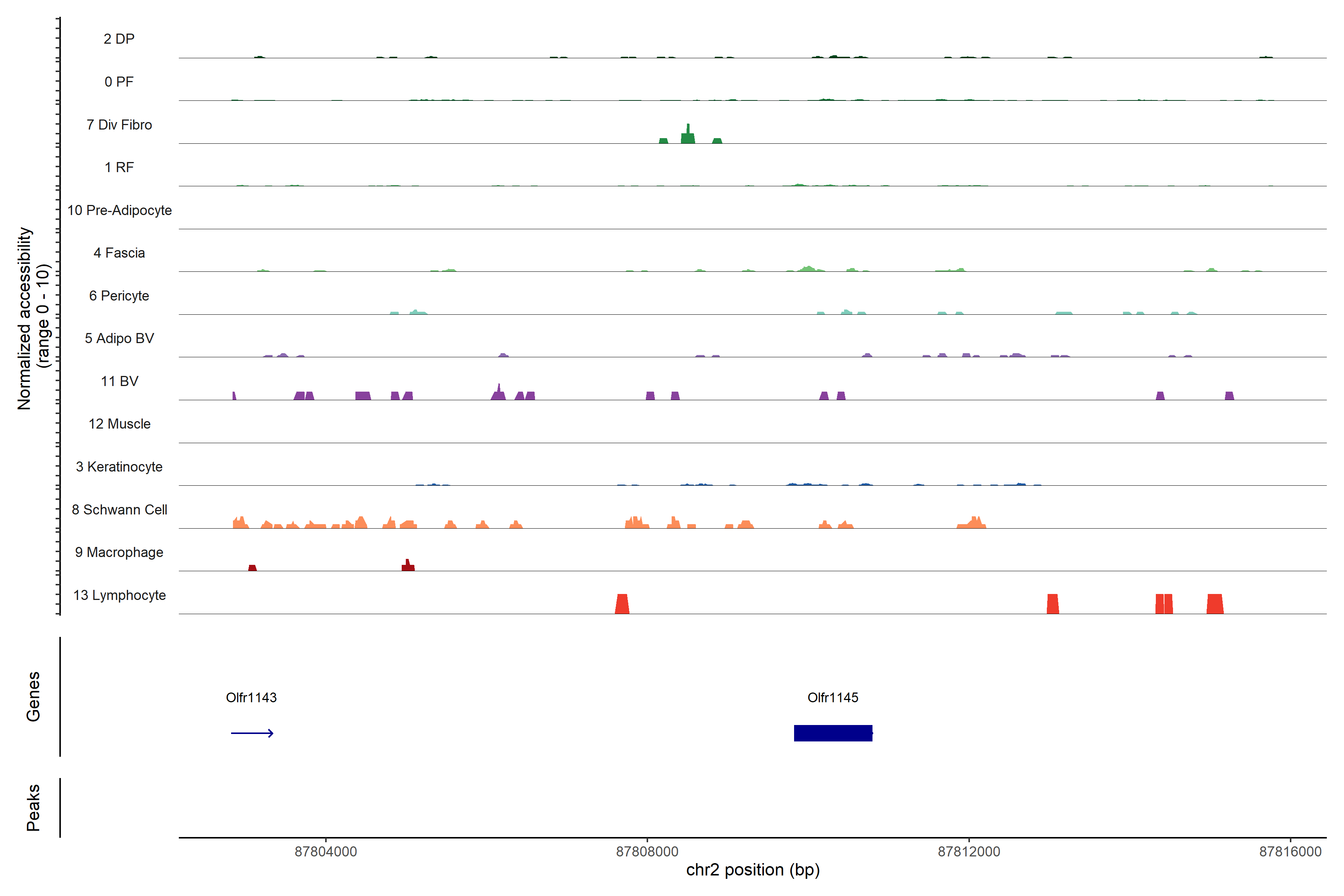Click the 87804000 axis tick label
Viewport: 1344px width, 896px height.
(326, 852)
